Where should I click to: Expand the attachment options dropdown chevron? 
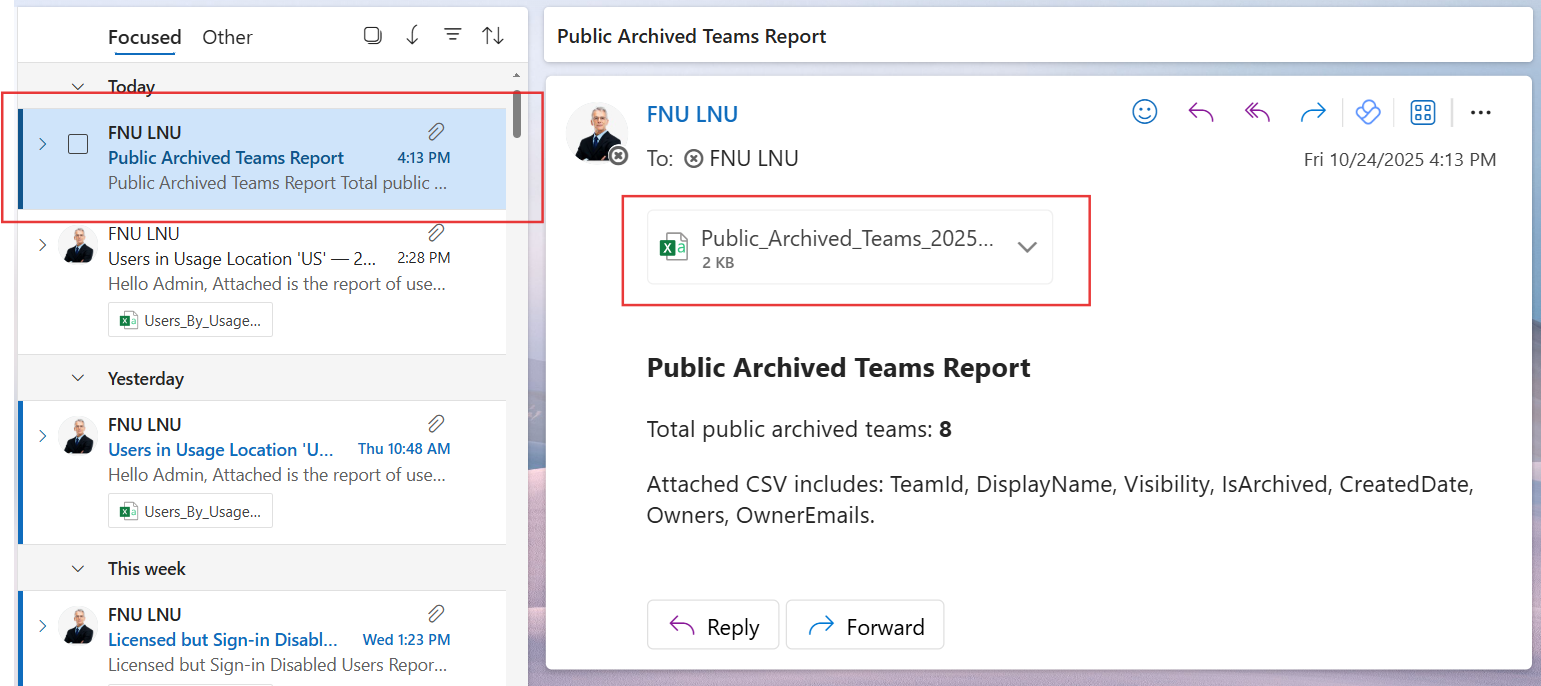pyautogui.click(x=1027, y=247)
